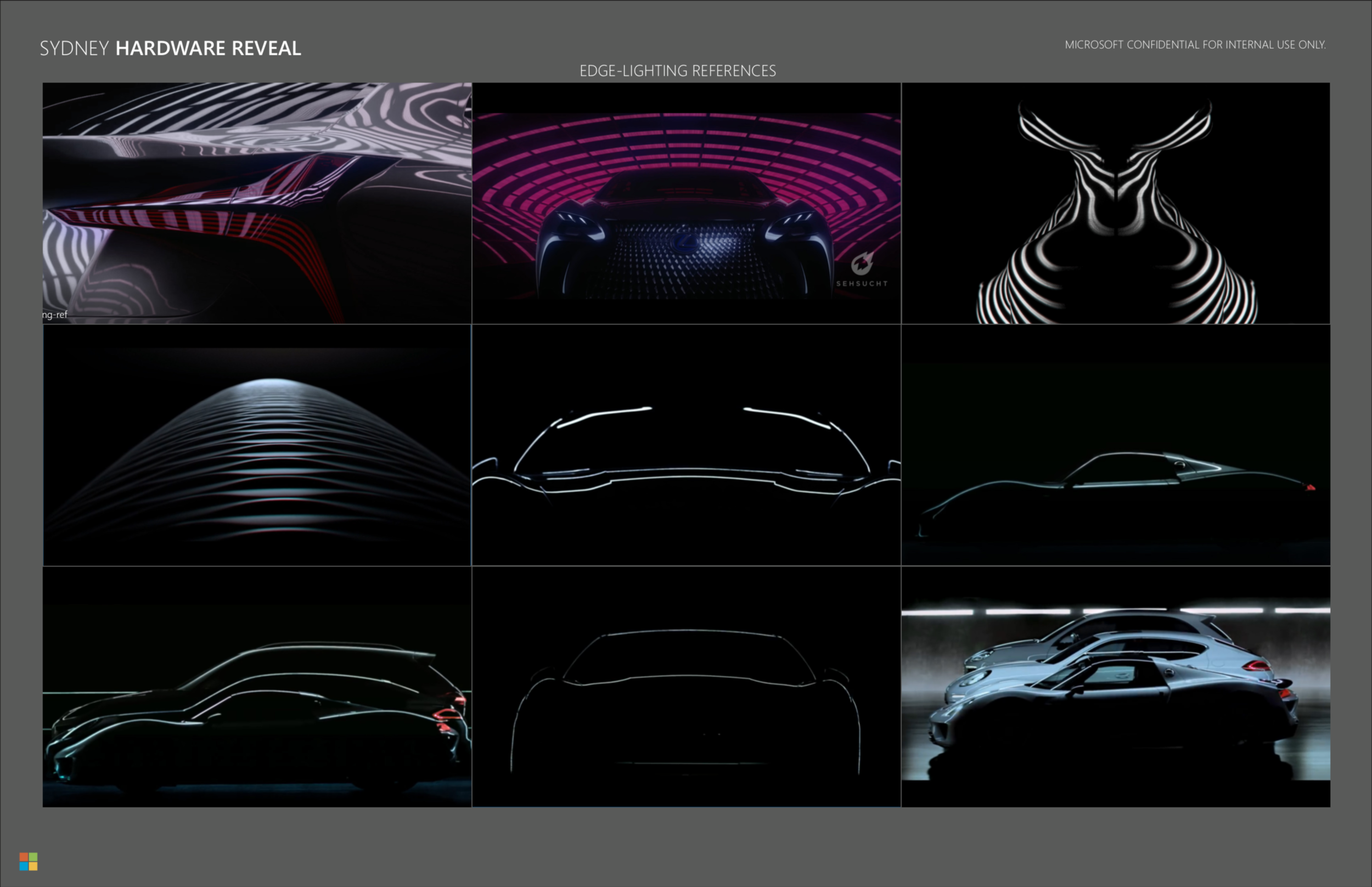Click the red tail light on the dark sports car
Screen dimensions: 1372x887
[x=1311, y=488]
